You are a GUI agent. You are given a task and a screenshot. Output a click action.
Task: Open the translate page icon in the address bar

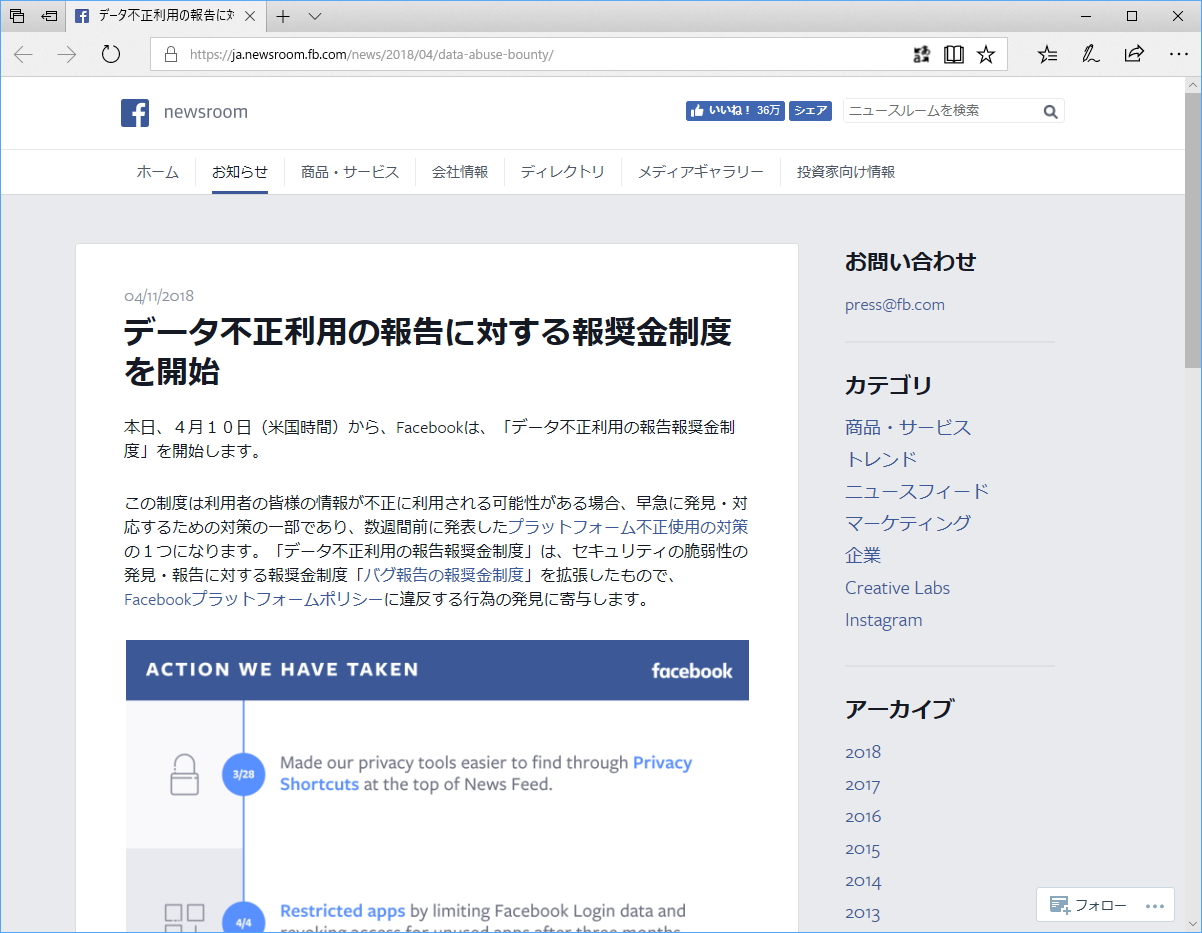coord(921,55)
